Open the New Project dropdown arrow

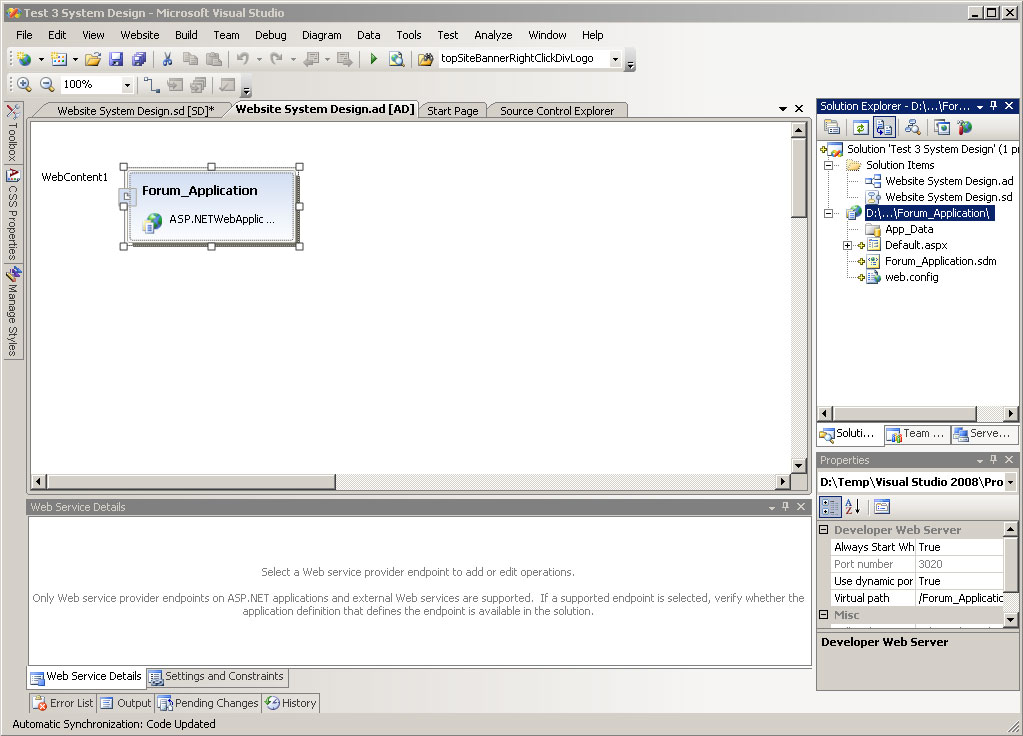point(41,59)
